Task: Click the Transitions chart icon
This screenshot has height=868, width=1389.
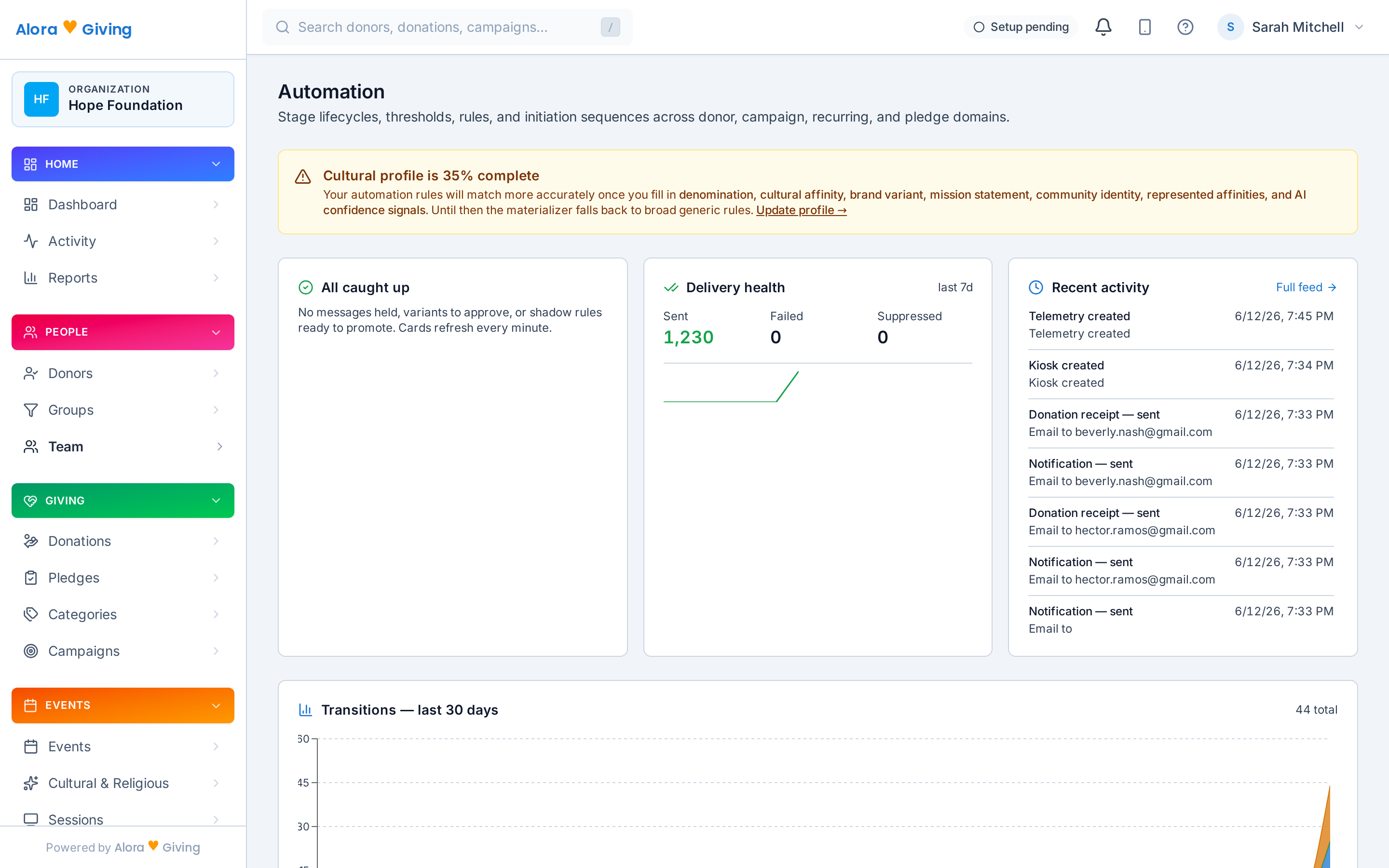Action: [305, 710]
